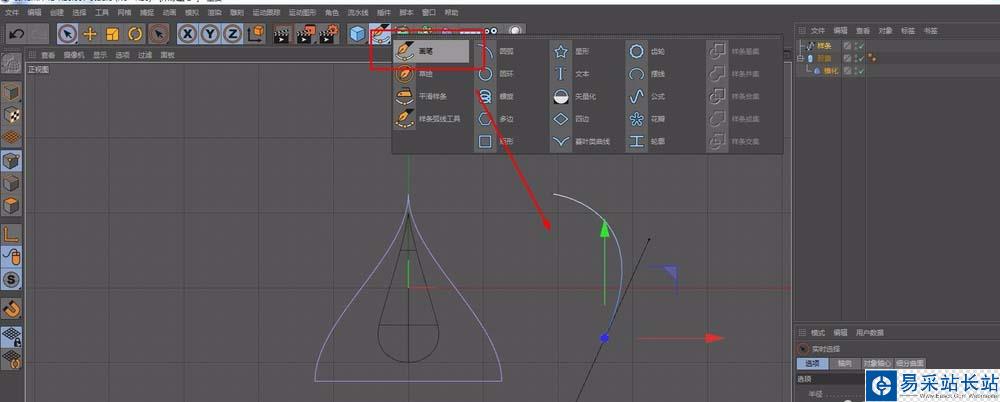1000x402 pixels.
Task: Switch to 选项 Options tab
Action: click(x=812, y=364)
